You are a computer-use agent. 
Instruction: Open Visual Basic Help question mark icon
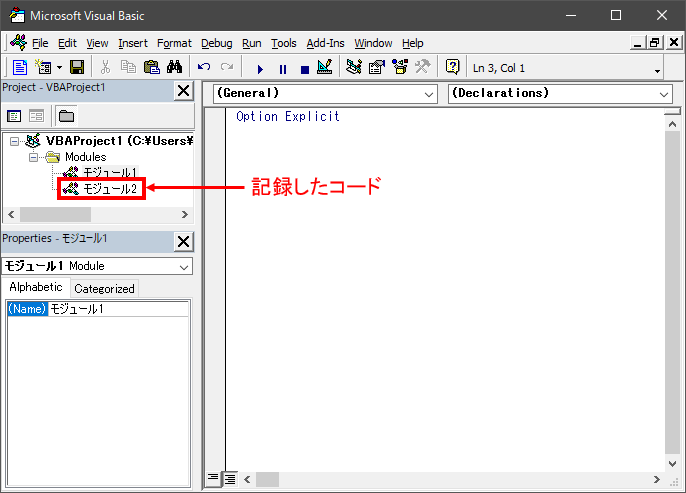[452, 67]
